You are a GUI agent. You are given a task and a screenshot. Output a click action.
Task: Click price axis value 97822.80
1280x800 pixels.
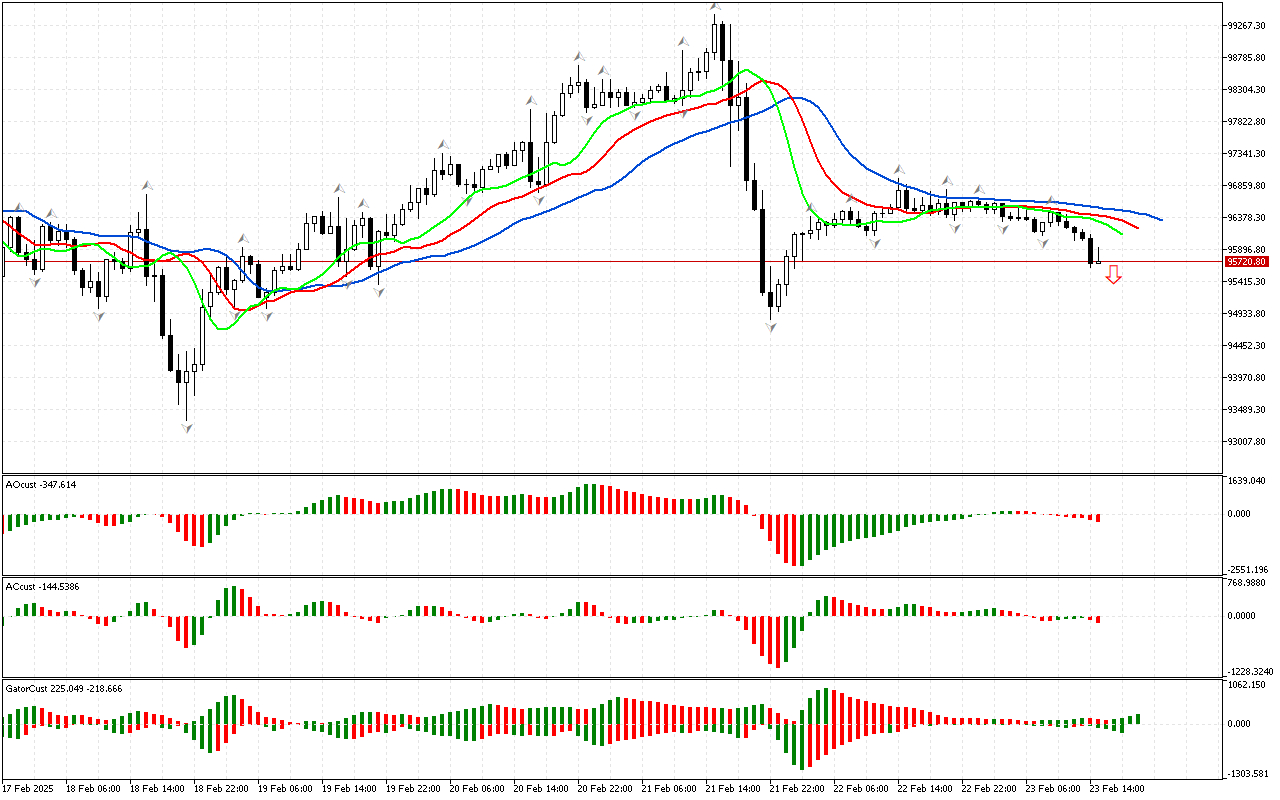coord(1247,122)
